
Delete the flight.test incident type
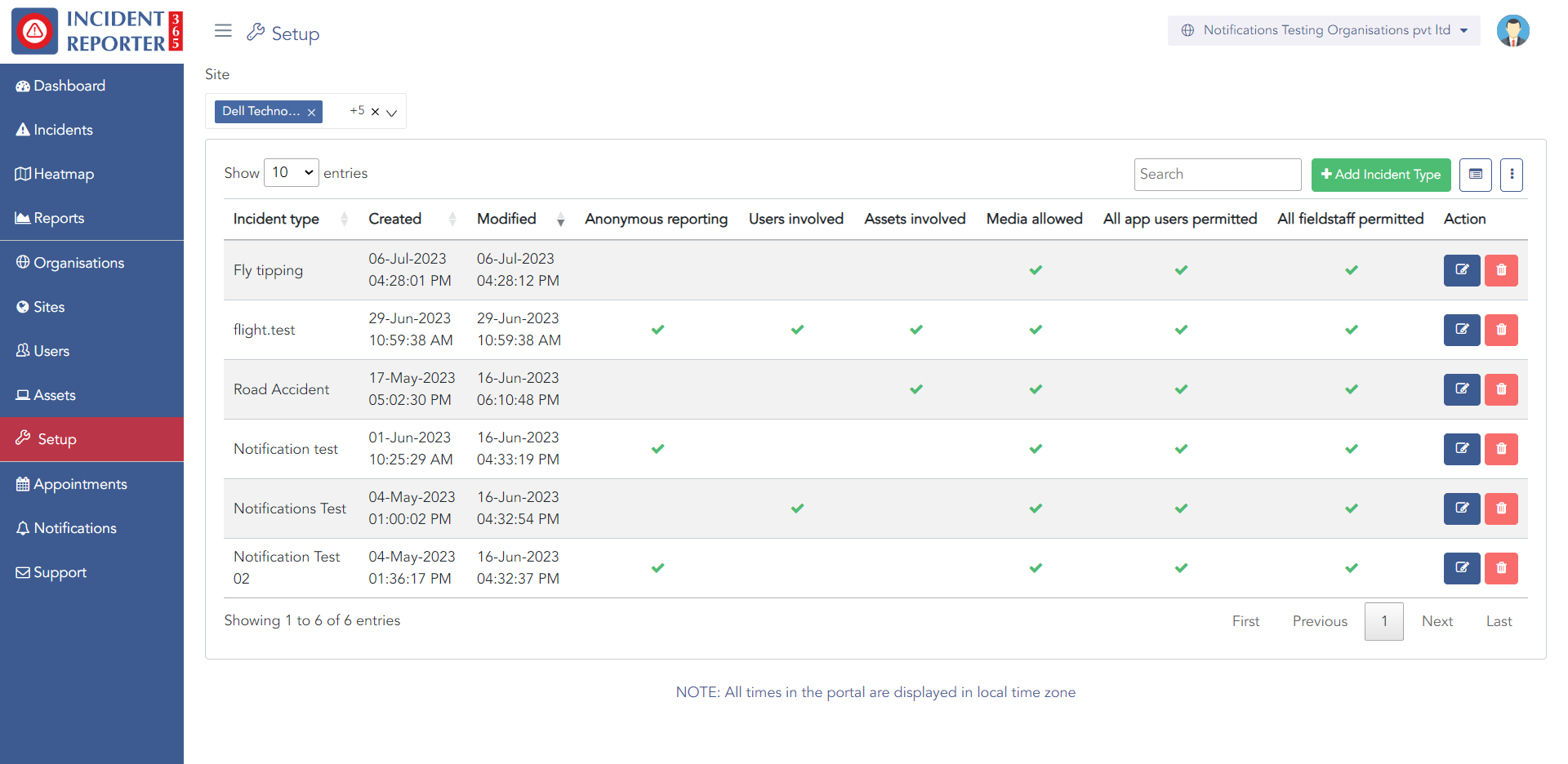(1500, 330)
